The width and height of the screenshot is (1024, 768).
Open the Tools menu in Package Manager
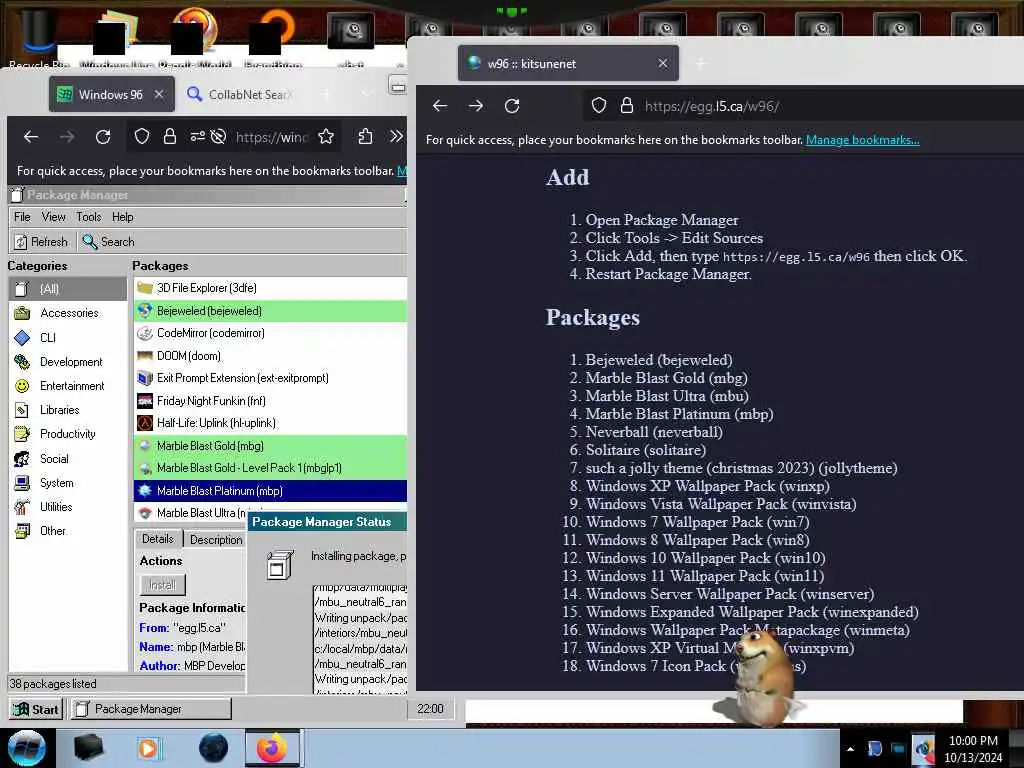(x=88, y=217)
